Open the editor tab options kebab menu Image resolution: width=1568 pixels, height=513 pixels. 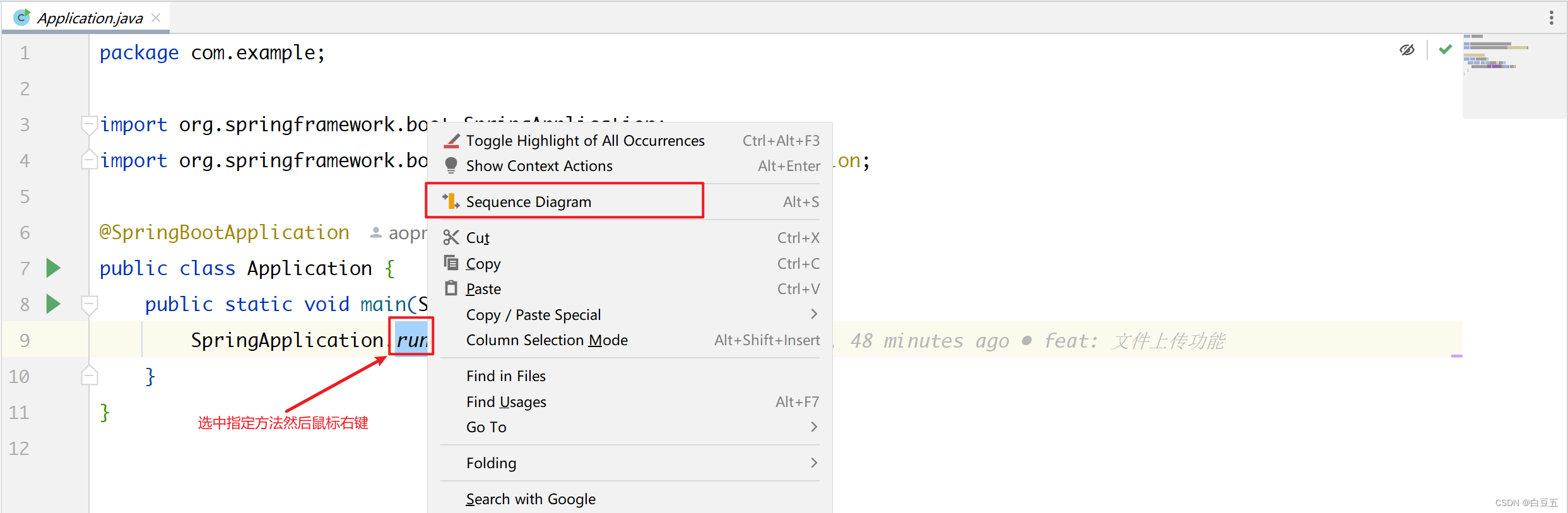point(1551,18)
